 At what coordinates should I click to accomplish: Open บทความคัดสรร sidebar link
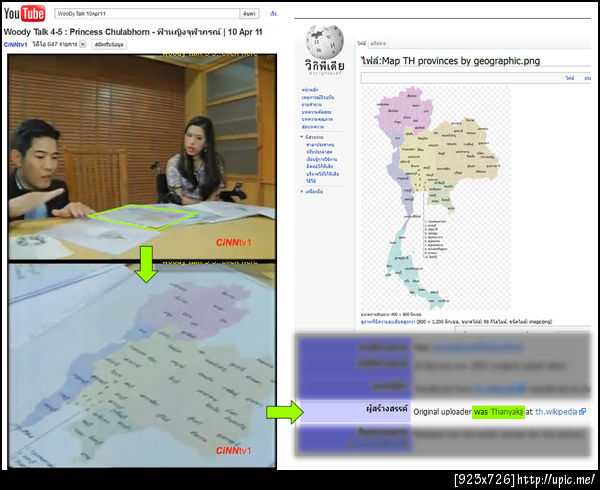tap(316, 112)
